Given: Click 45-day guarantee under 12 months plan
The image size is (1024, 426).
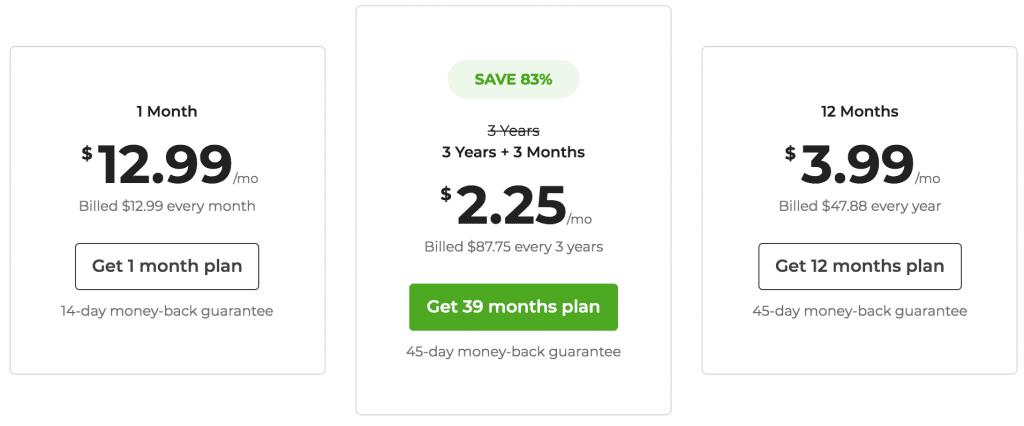Looking at the screenshot, I should pyautogui.click(x=859, y=311).
